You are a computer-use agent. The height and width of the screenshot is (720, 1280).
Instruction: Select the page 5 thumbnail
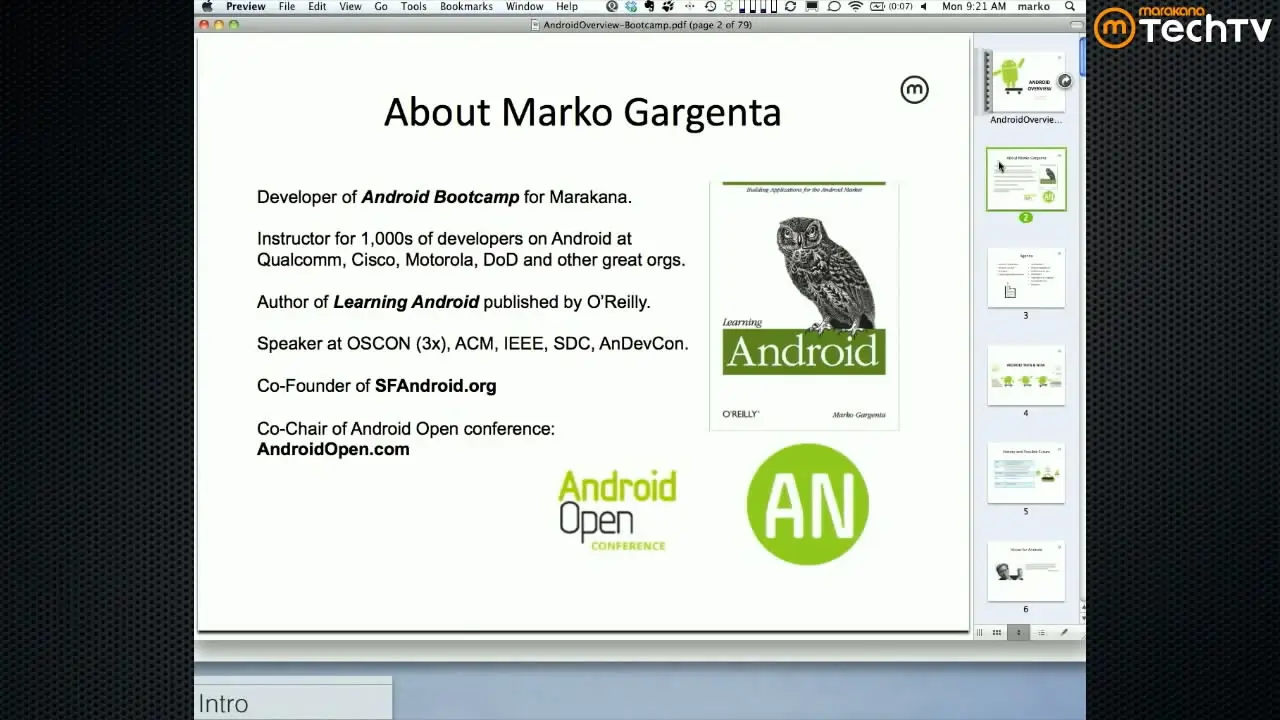(x=1026, y=474)
